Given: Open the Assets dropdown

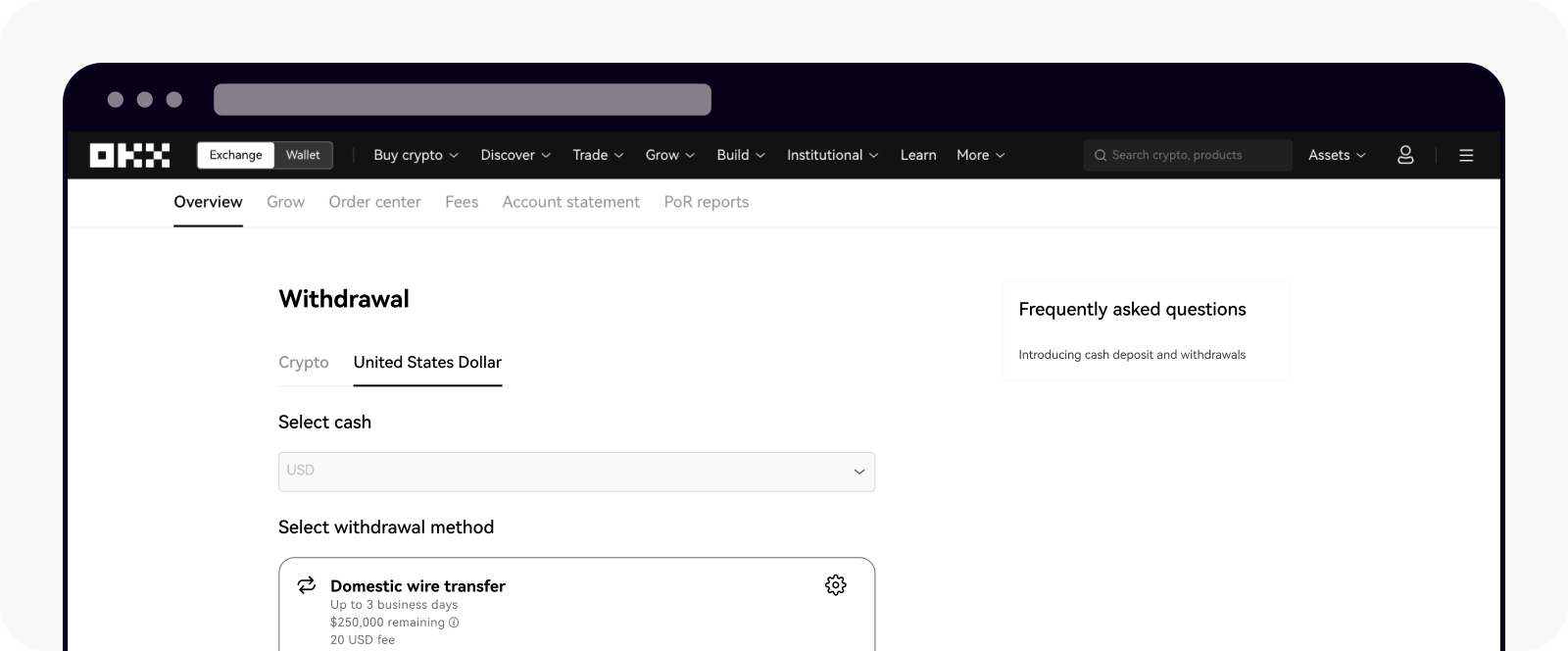Looking at the screenshot, I should click(x=1337, y=155).
